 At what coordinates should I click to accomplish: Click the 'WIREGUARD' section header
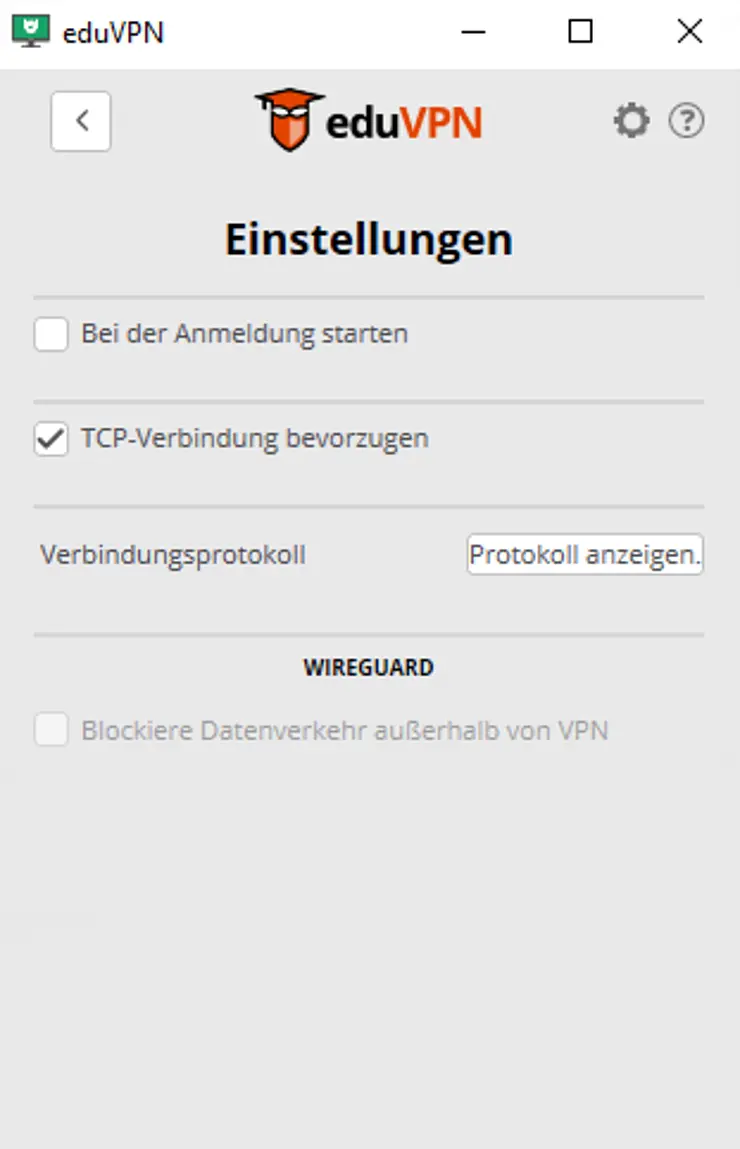pyautogui.click(x=369, y=668)
